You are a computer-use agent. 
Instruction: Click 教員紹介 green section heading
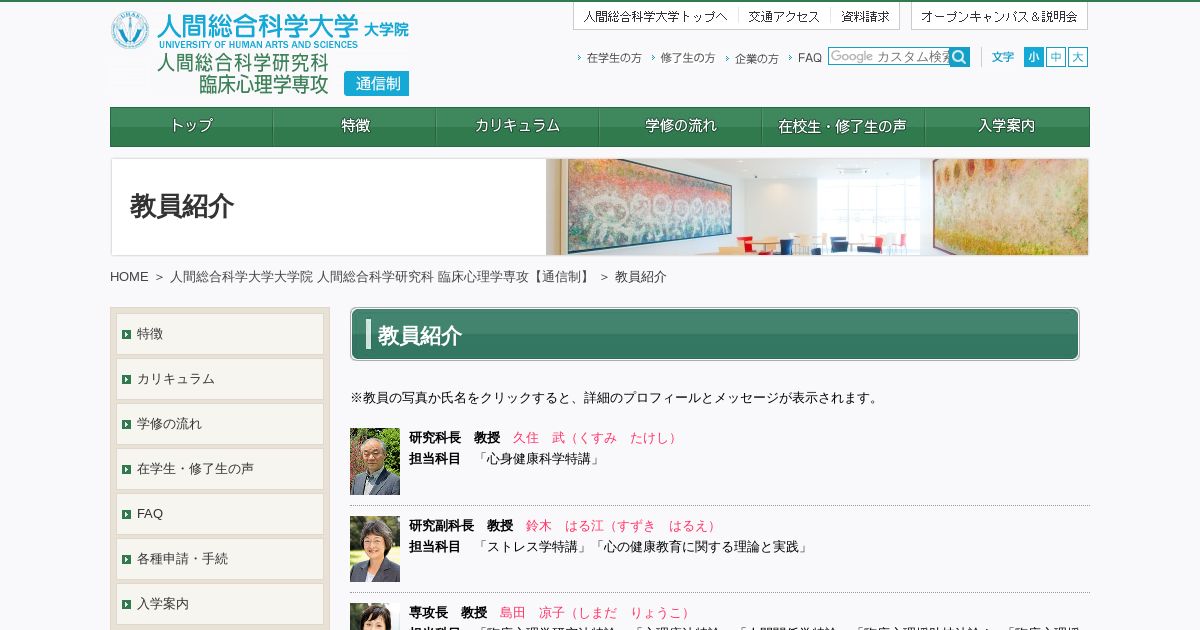click(x=715, y=334)
